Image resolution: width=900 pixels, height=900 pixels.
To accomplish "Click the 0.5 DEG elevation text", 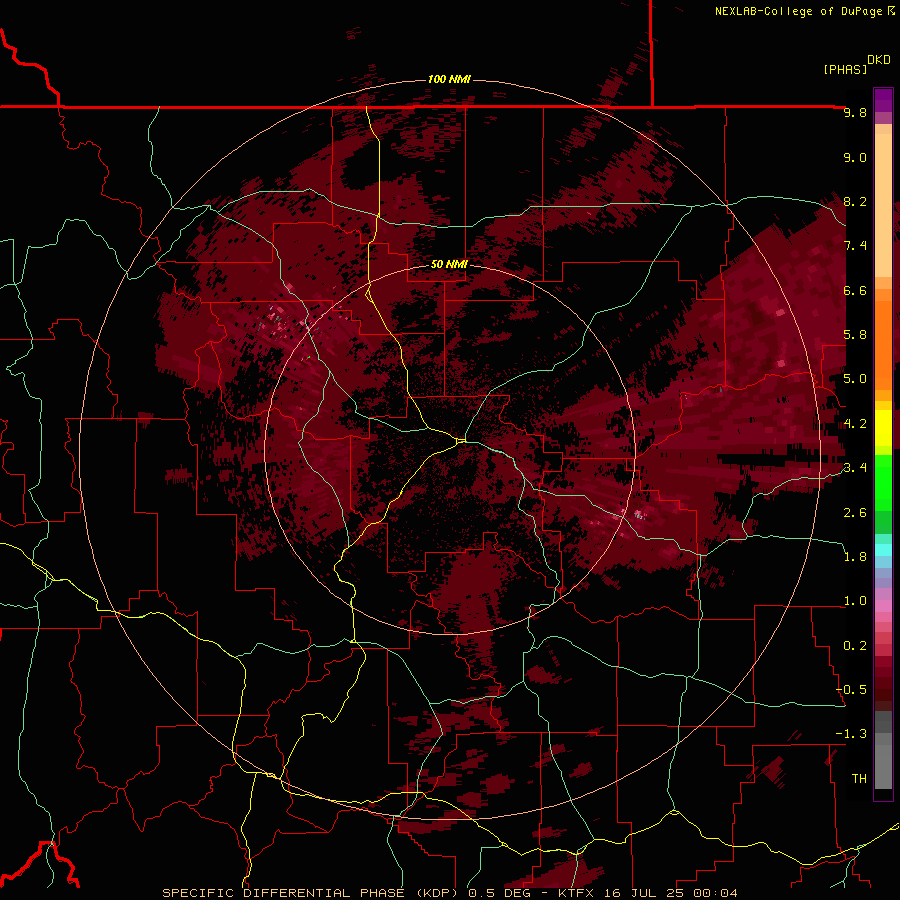I will [x=501, y=893].
